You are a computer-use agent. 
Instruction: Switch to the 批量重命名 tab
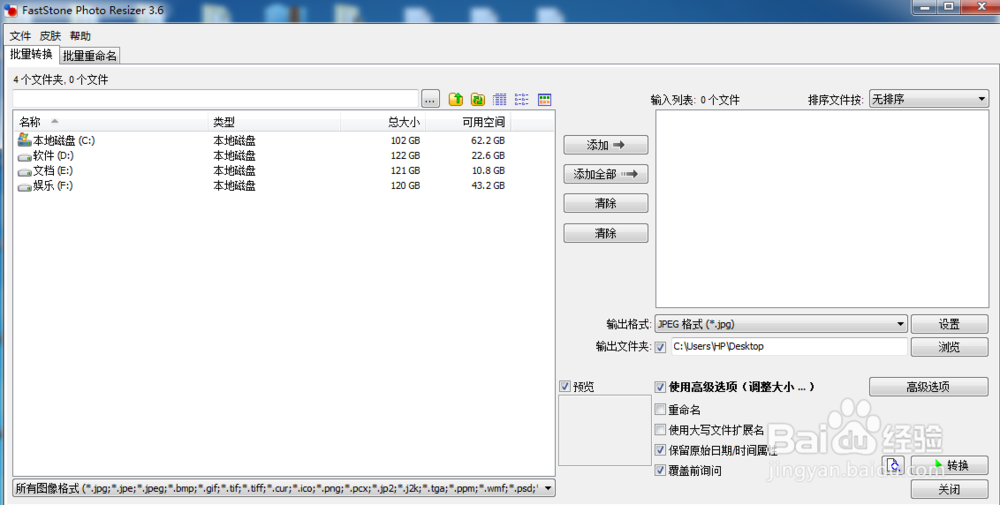tap(90, 56)
